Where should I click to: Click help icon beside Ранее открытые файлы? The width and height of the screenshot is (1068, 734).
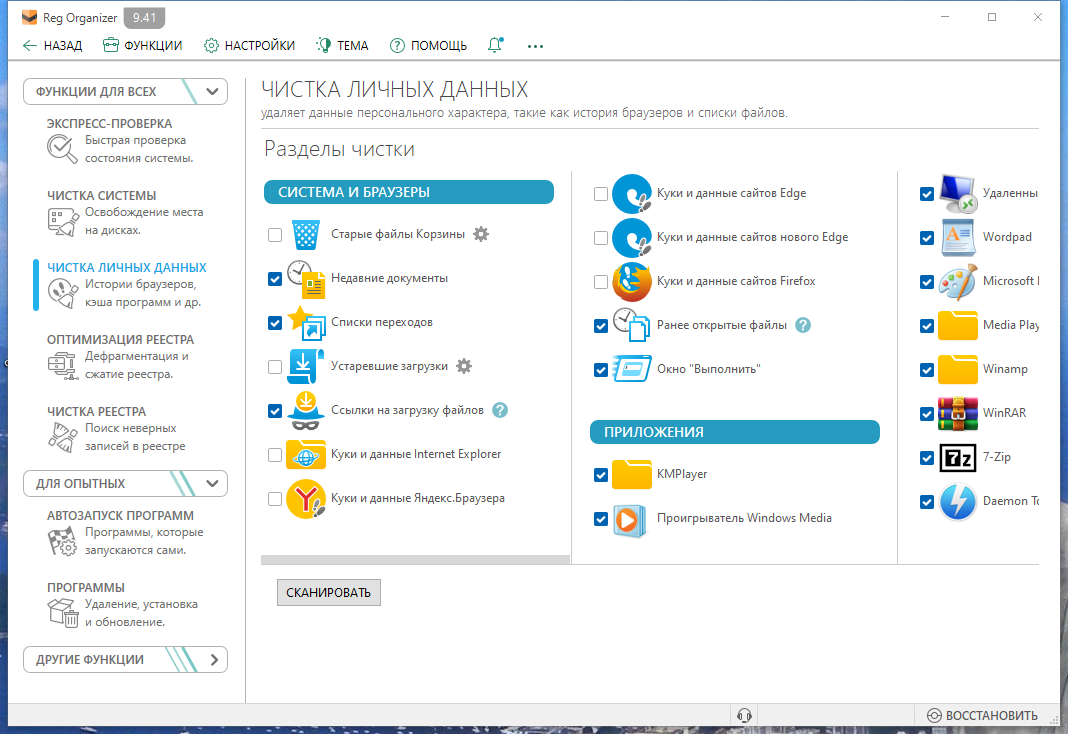click(803, 325)
